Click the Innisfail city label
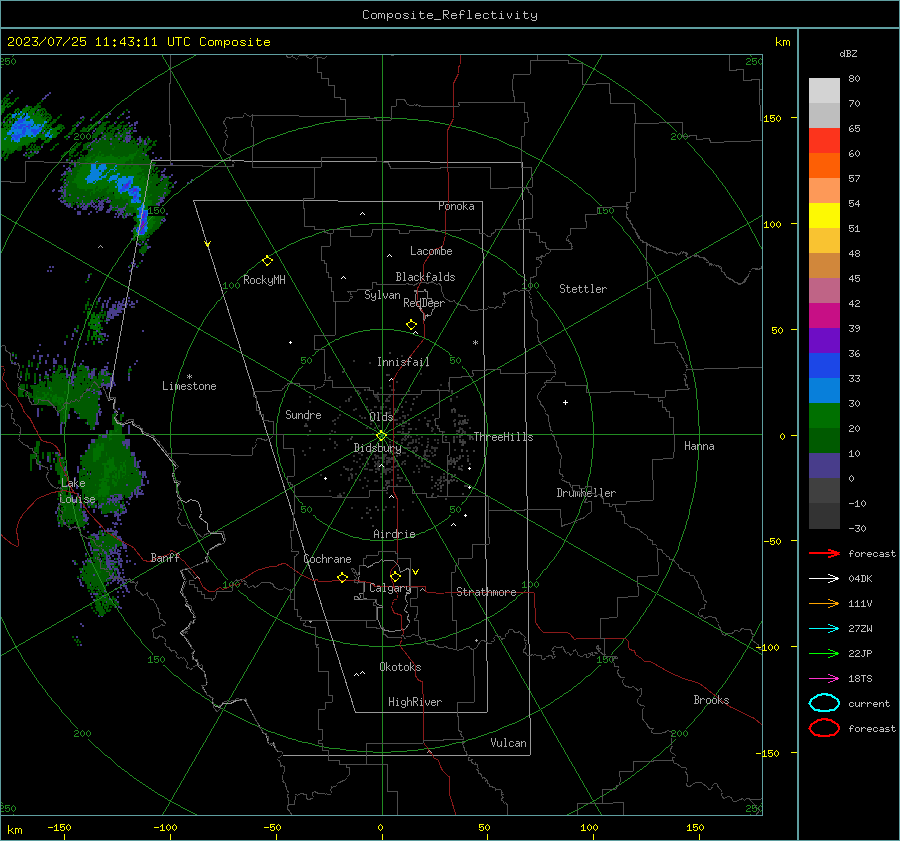 [x=403, y=362]
